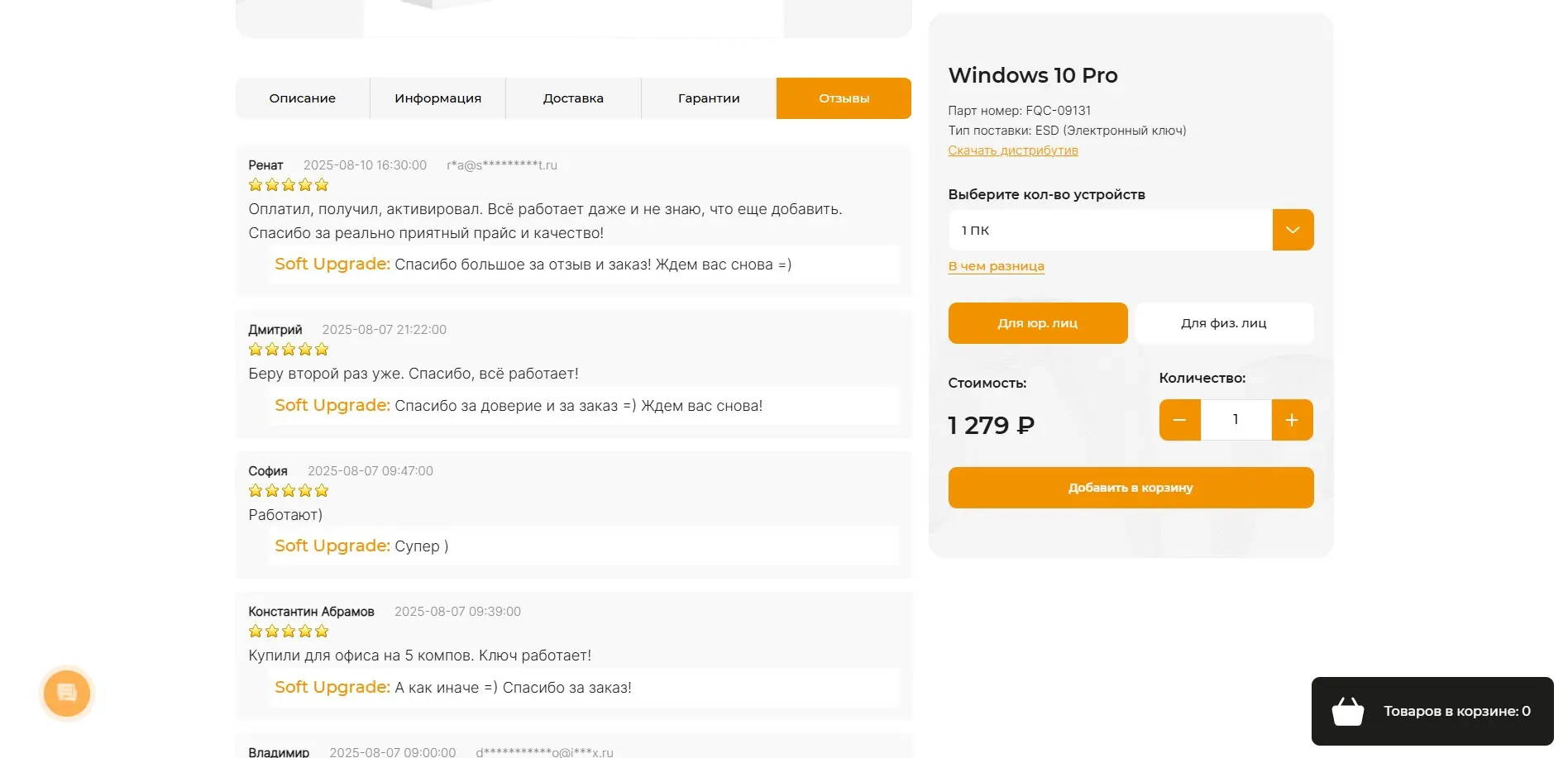The height and width of the screenshot is (758, 1568).
Task: Switch to the Доставка tab
Action: (573, 98)
